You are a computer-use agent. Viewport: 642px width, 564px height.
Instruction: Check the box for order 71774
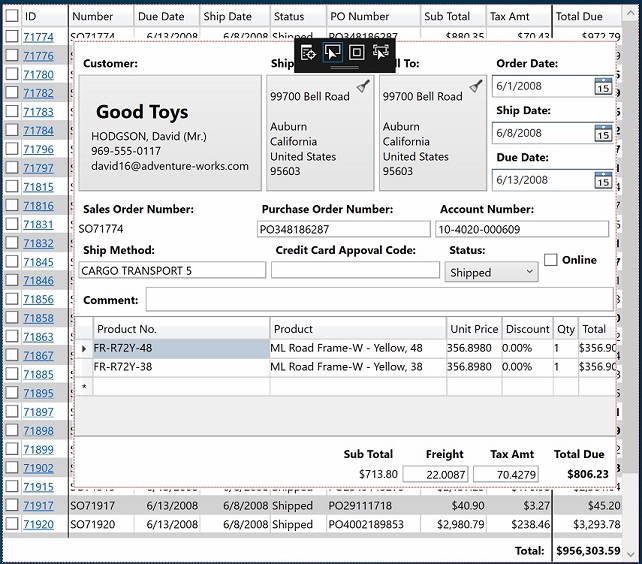(x=12, y=36)
